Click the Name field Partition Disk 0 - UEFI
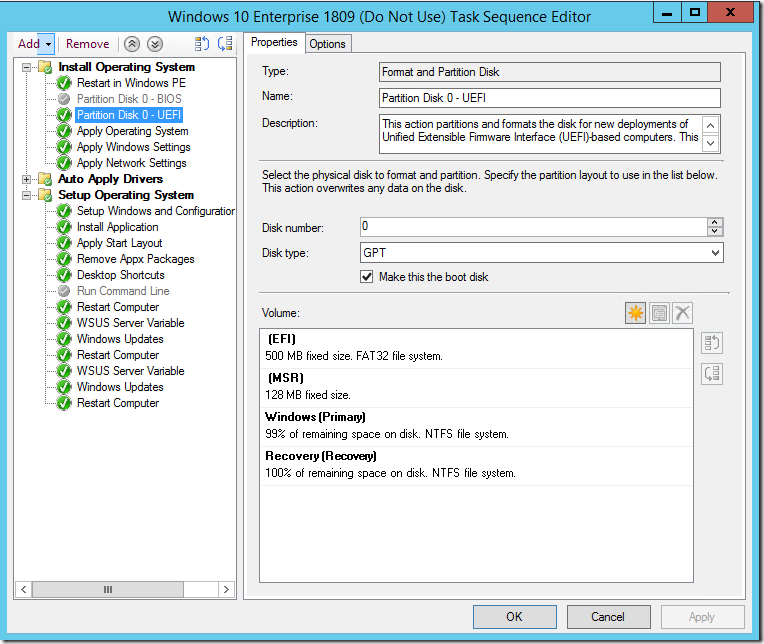Viewport: 764px width, 644px height. click(550, 98)
